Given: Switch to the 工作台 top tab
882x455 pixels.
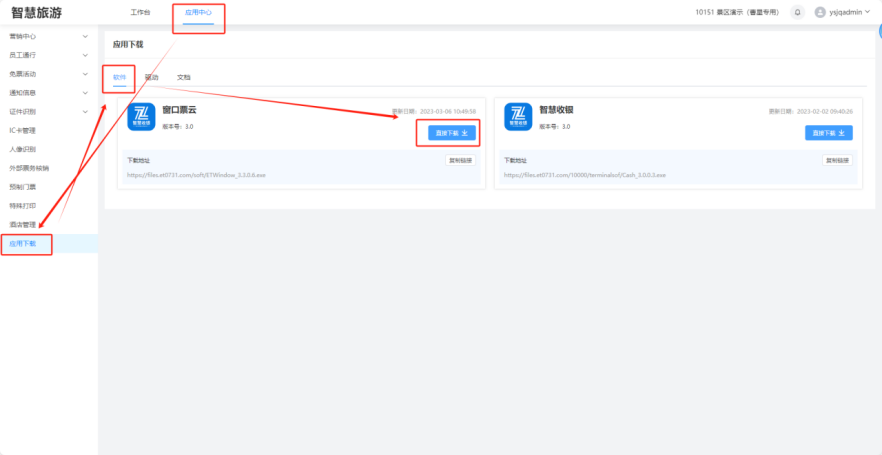Looking at the screenshot, I should pyautogui.click(x=140, y=12).
